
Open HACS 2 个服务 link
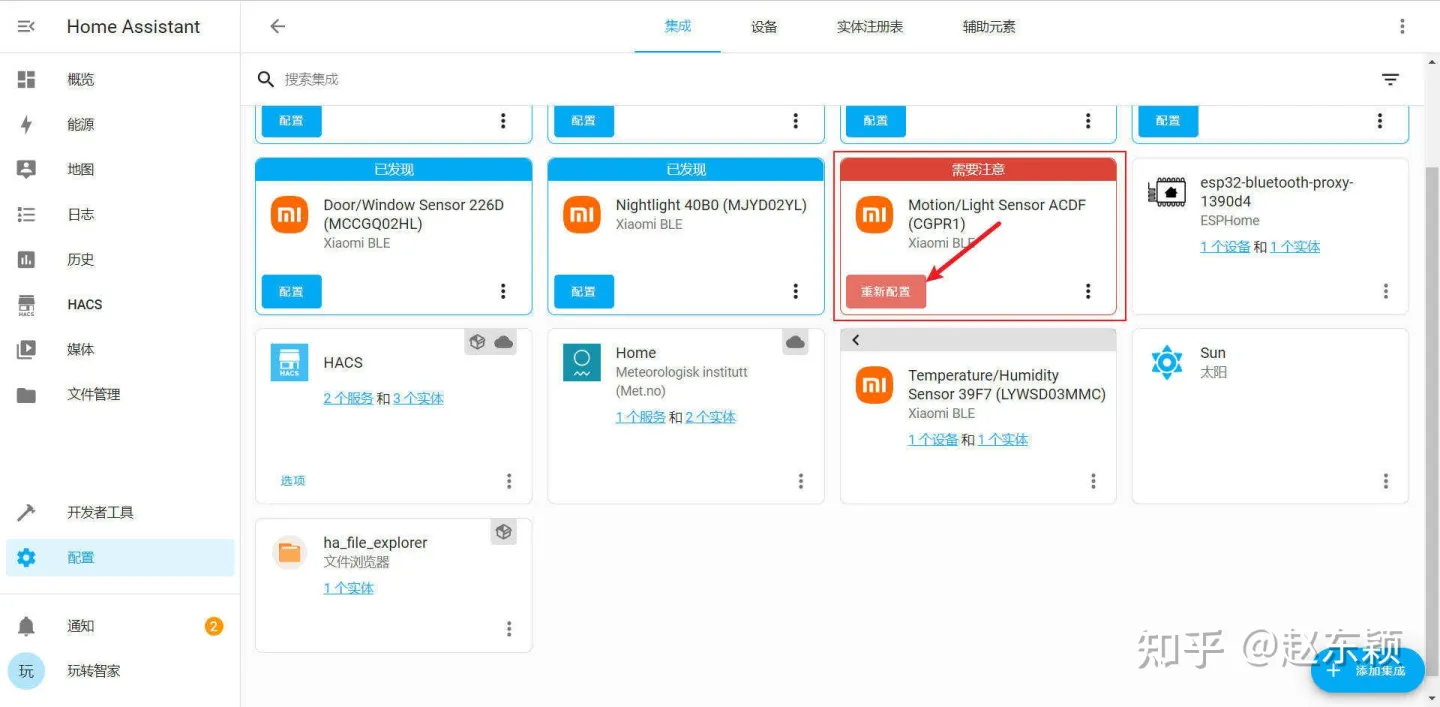click(x=348, y=398)
